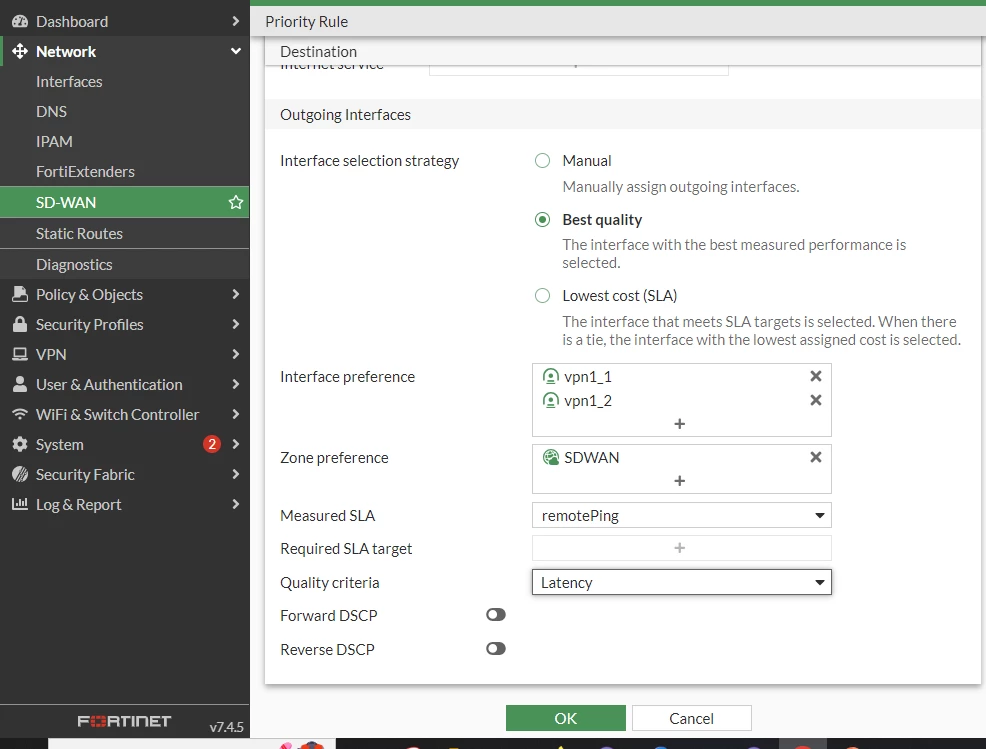The width and height of the screenshot is (986, 749).
Task: Expand the Log & Report chevron
Action: click(236, 504)
